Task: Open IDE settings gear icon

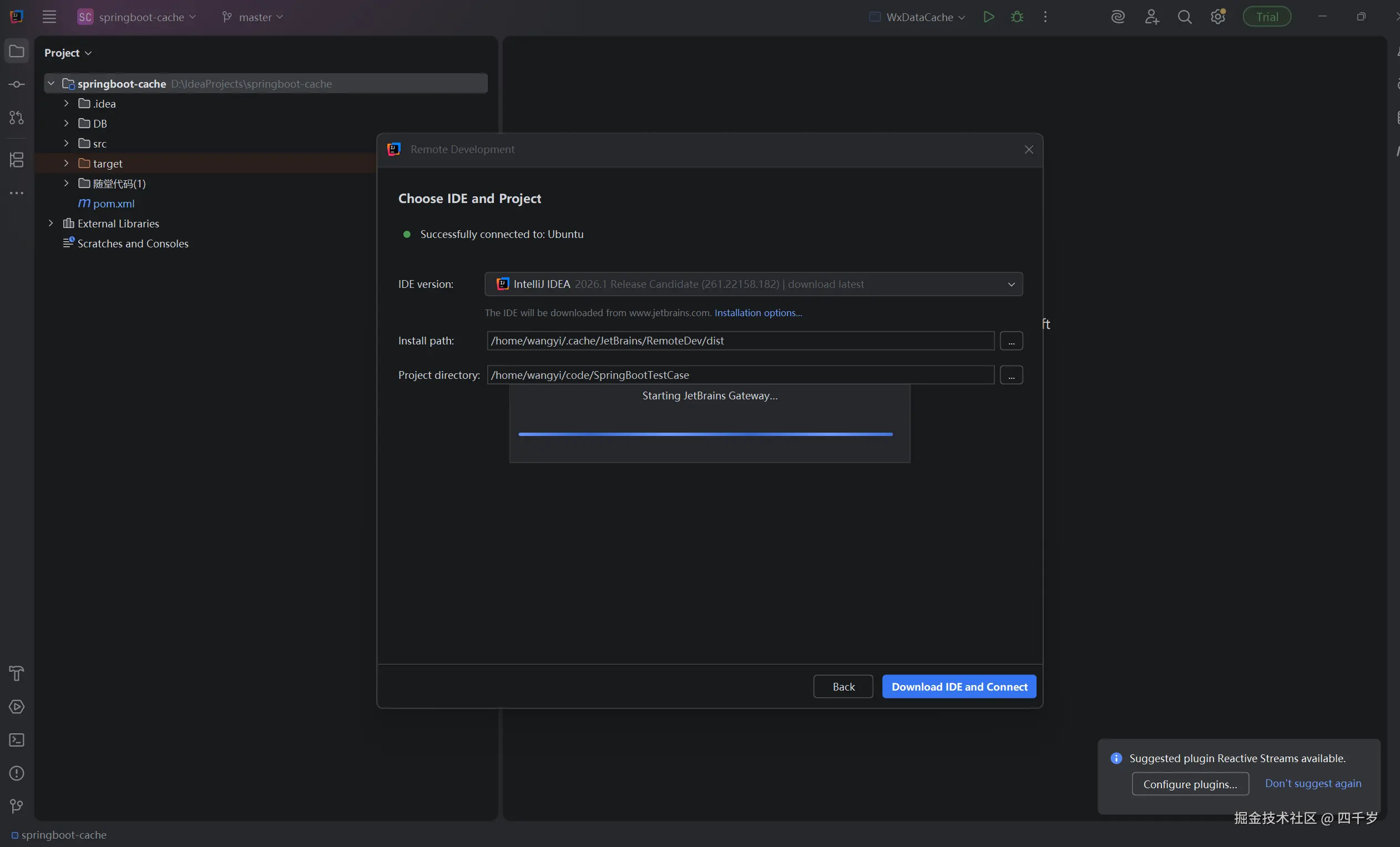Action: 1217,17
